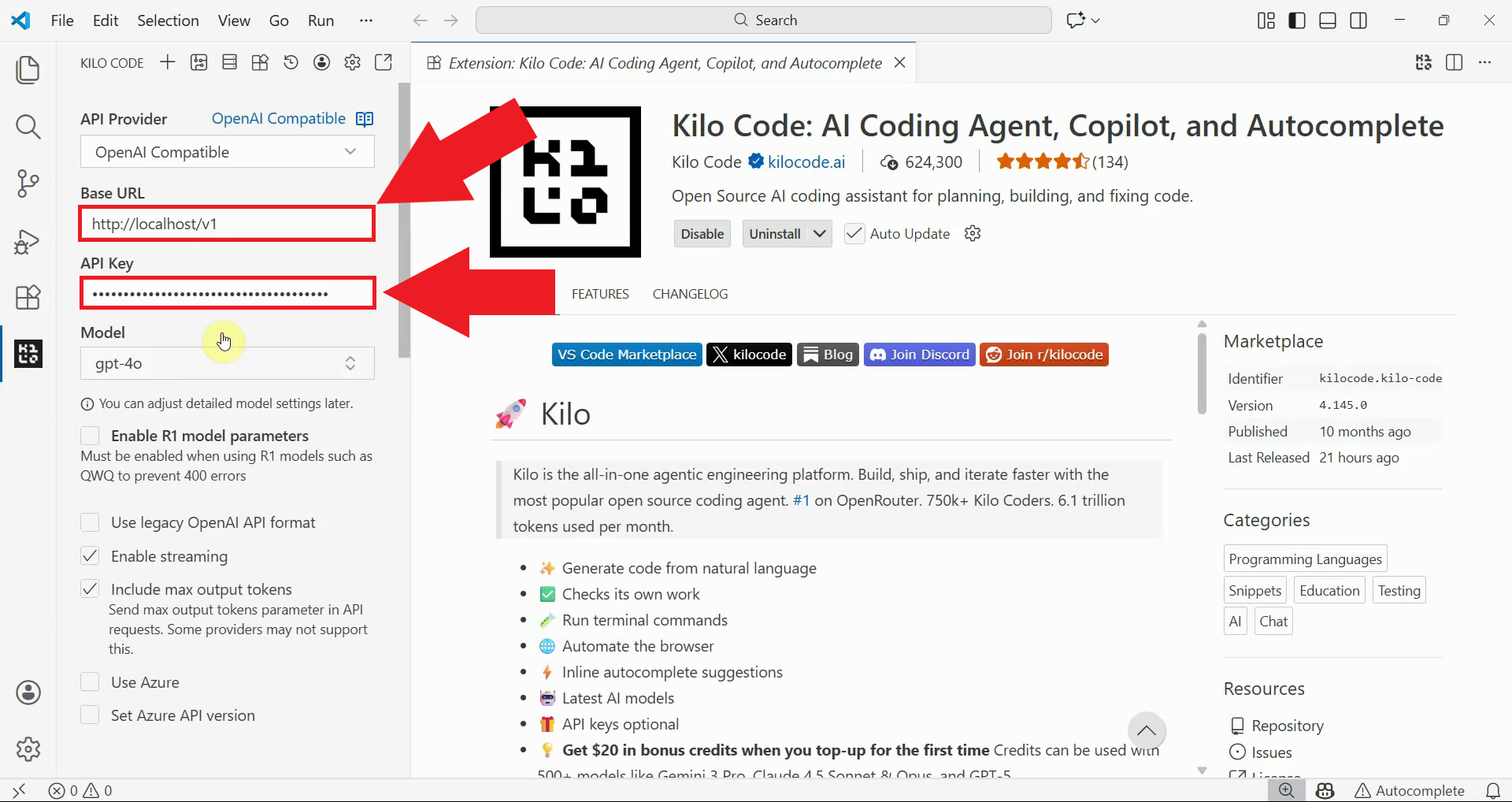Switch to the CHANGELOG tab
This screenshot has width=1512, height=802.
[x=690, y=294]
